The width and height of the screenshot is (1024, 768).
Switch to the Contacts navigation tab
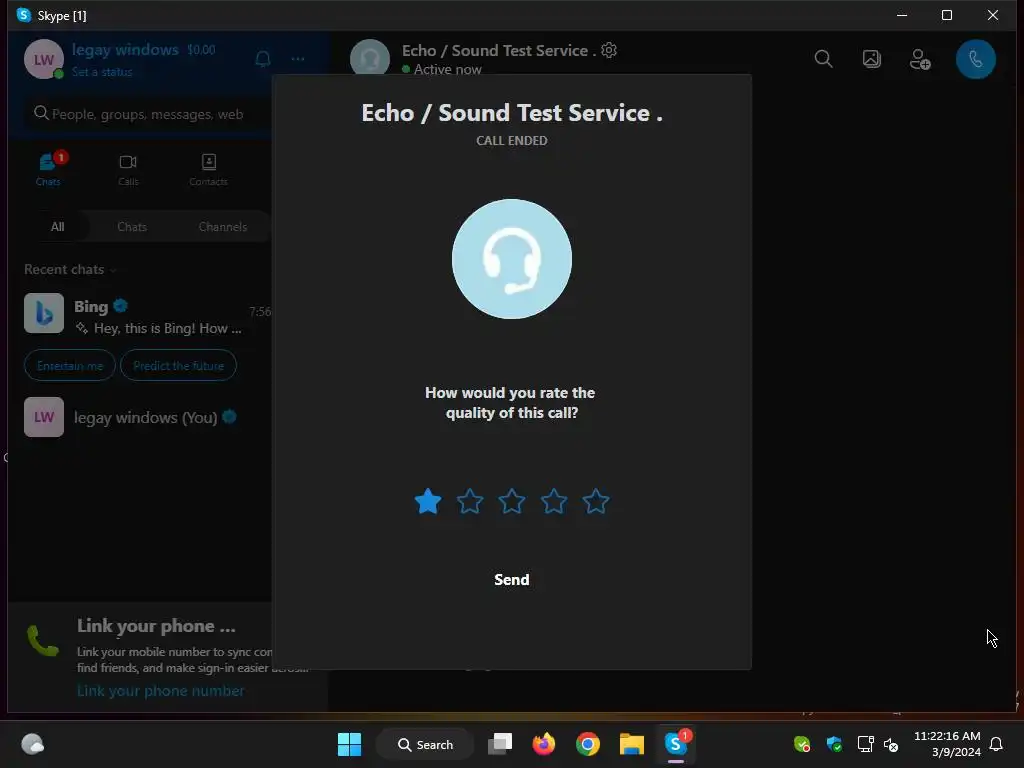208,169
